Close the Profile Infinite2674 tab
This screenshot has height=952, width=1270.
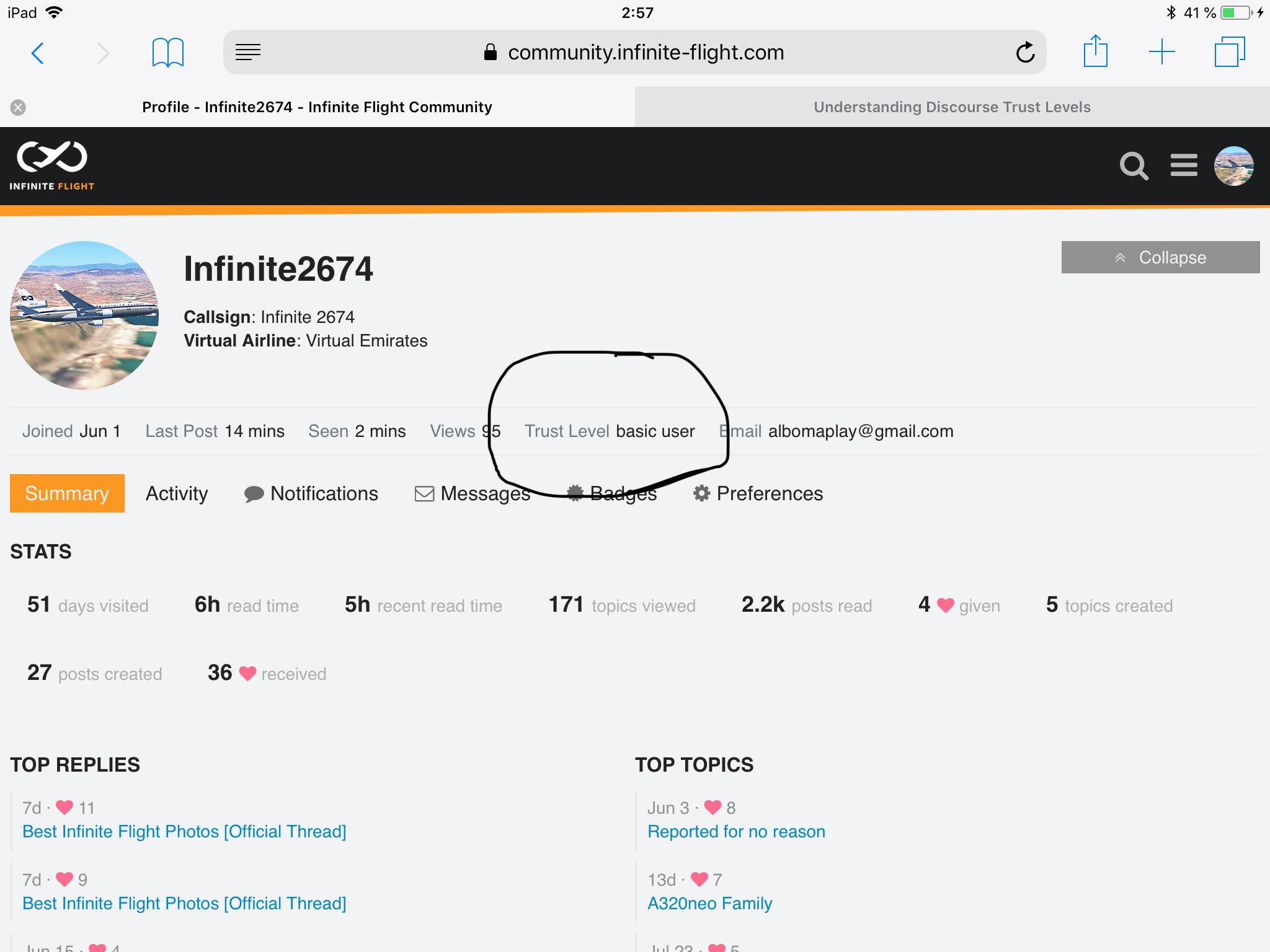pos(18,107)
